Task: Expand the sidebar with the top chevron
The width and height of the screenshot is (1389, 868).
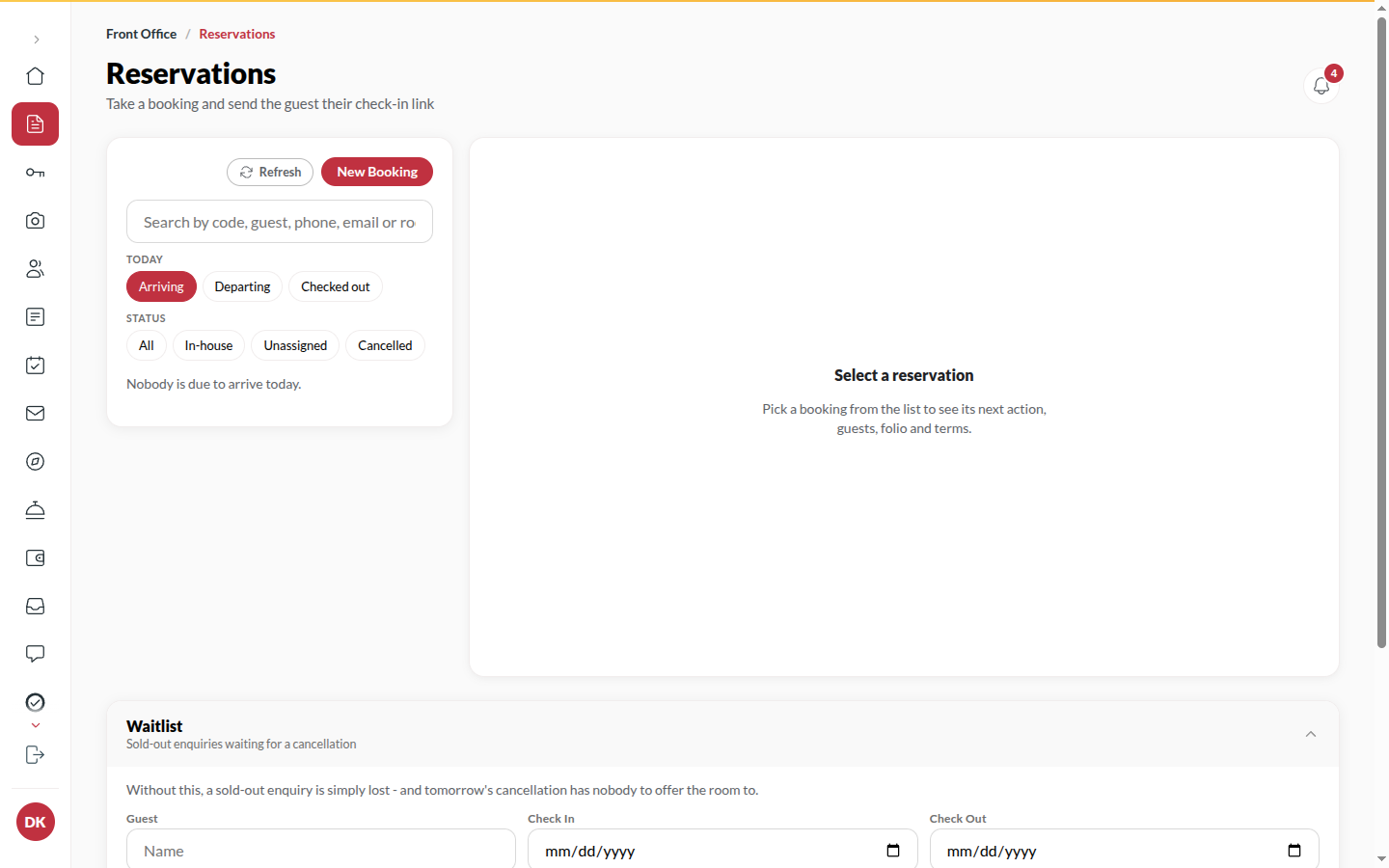Action: (36, 40)
